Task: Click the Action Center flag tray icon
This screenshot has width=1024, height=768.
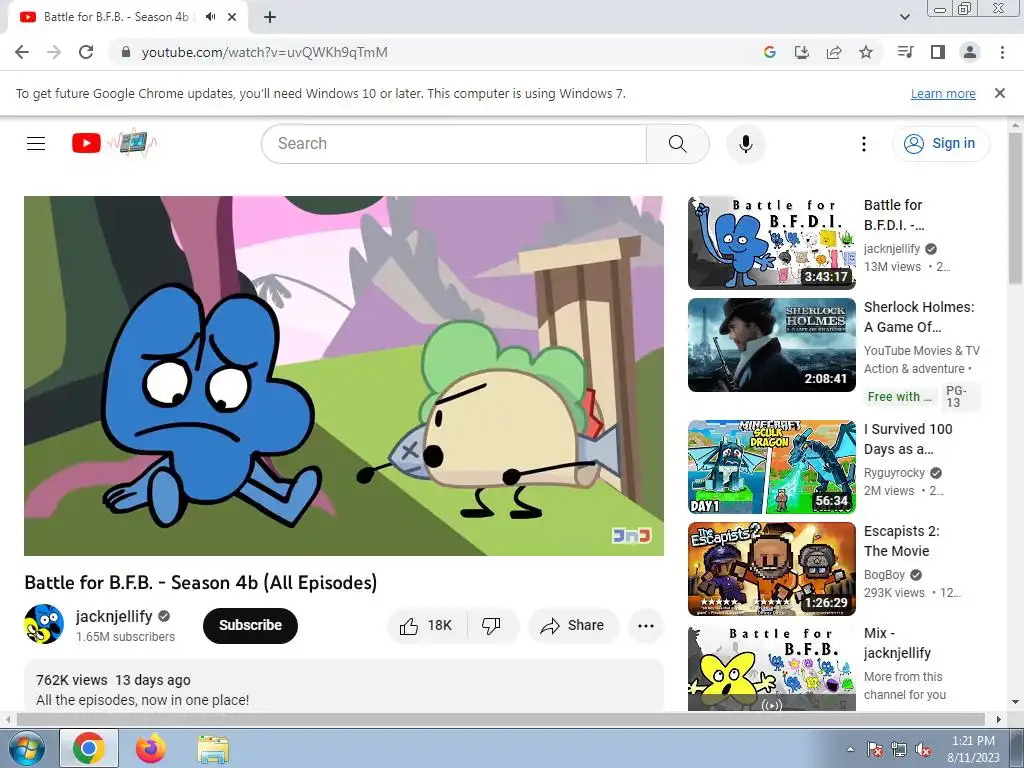Action: point(875,749)
